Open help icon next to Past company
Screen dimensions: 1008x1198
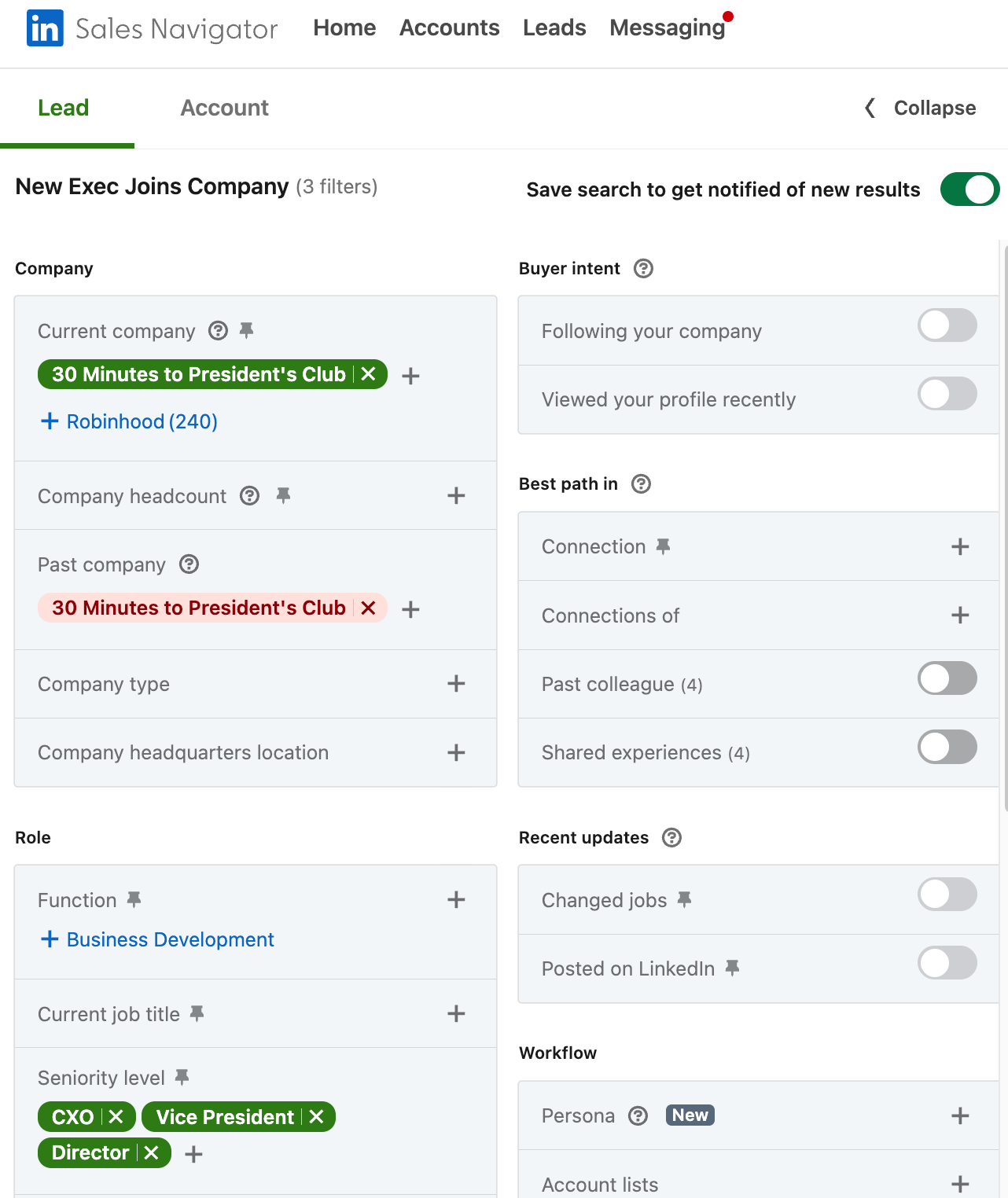(189, 564)
